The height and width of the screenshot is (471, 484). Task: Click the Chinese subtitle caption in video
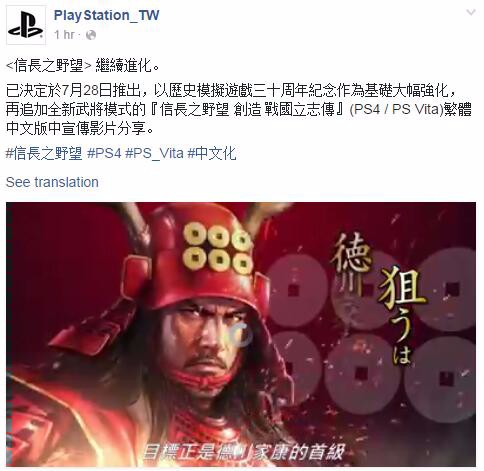[243, 452]
